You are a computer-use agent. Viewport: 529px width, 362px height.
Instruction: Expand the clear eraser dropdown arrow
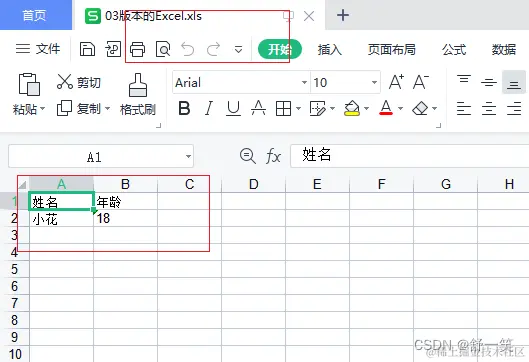(x=435, y=108)
